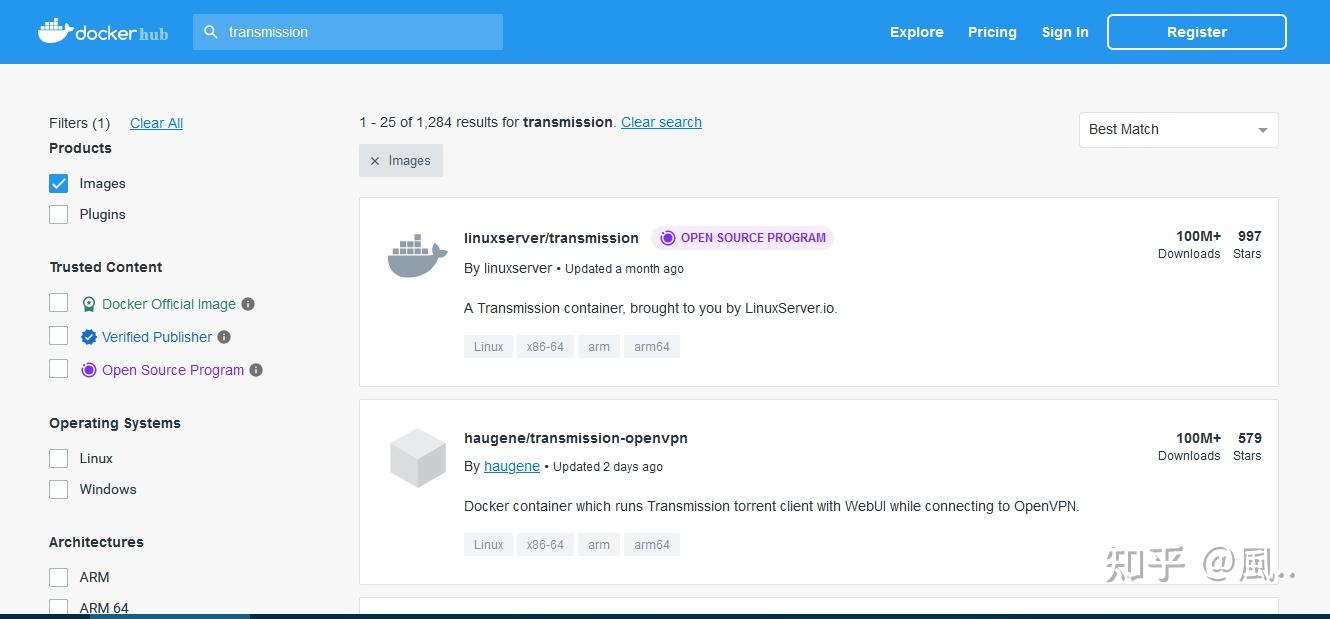Open the haugene publisher profile link
Viewport: 1330px width, 619px height.
pyautogui.click(x=511, y=466)
